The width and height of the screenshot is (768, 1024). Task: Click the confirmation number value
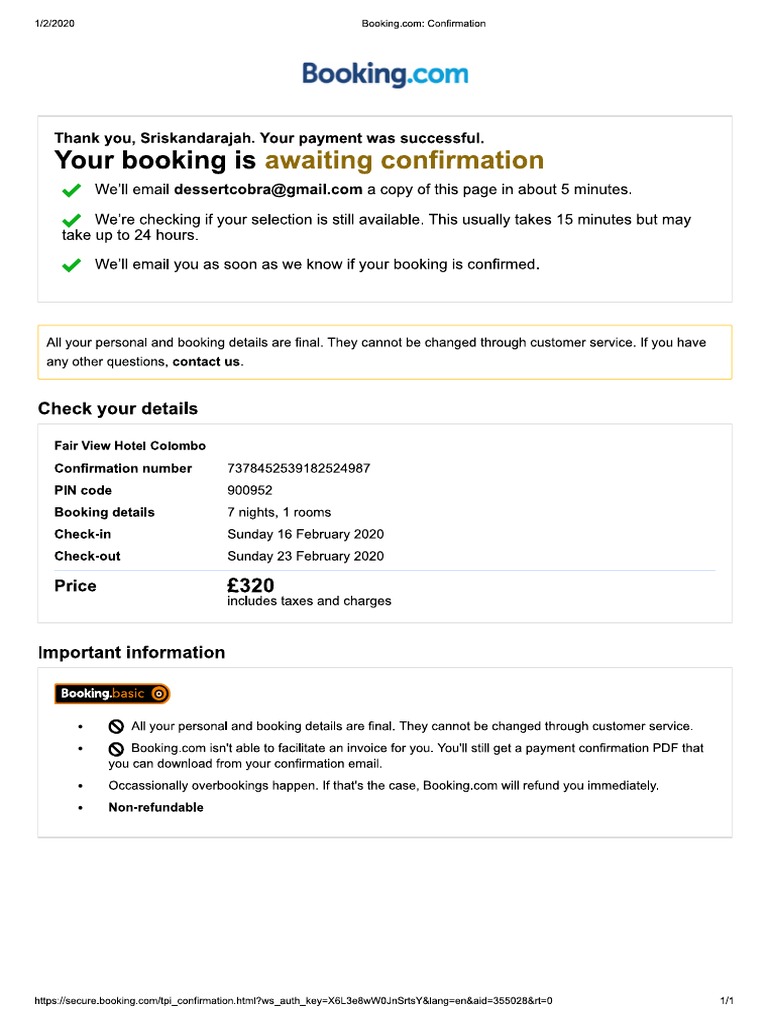coord(299,468)
